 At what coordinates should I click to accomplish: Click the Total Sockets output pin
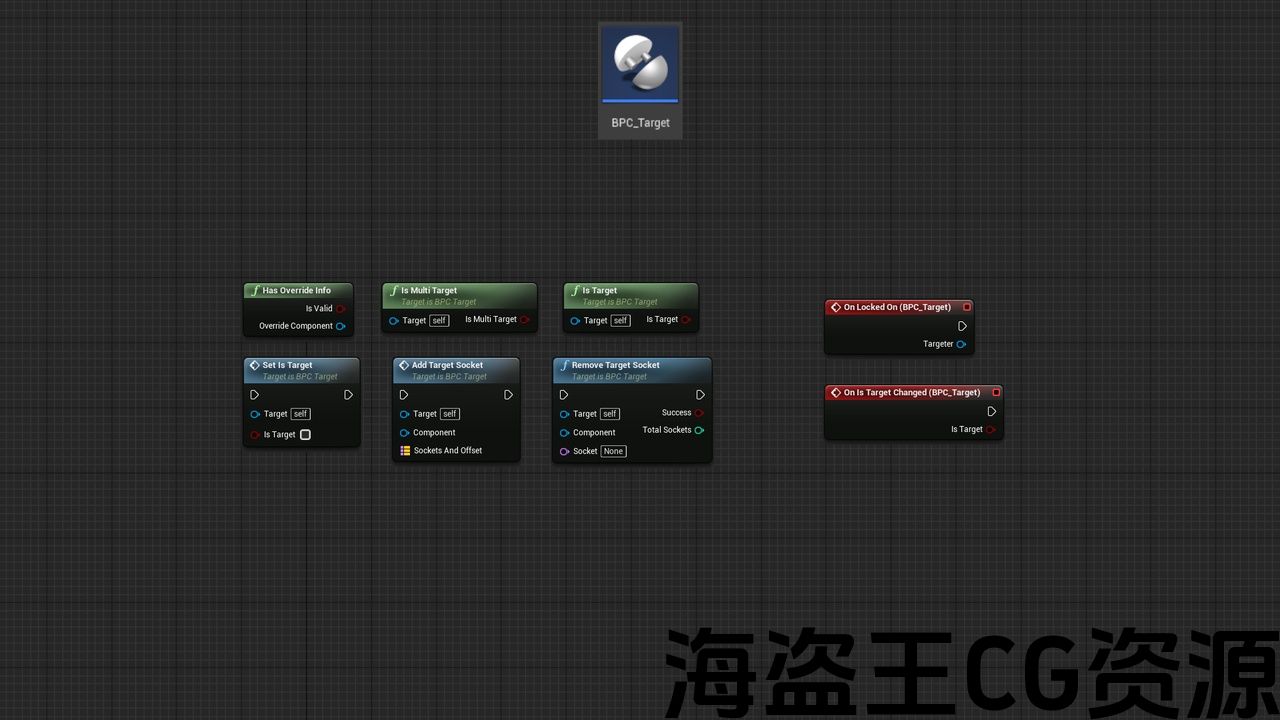coord(699,430)
